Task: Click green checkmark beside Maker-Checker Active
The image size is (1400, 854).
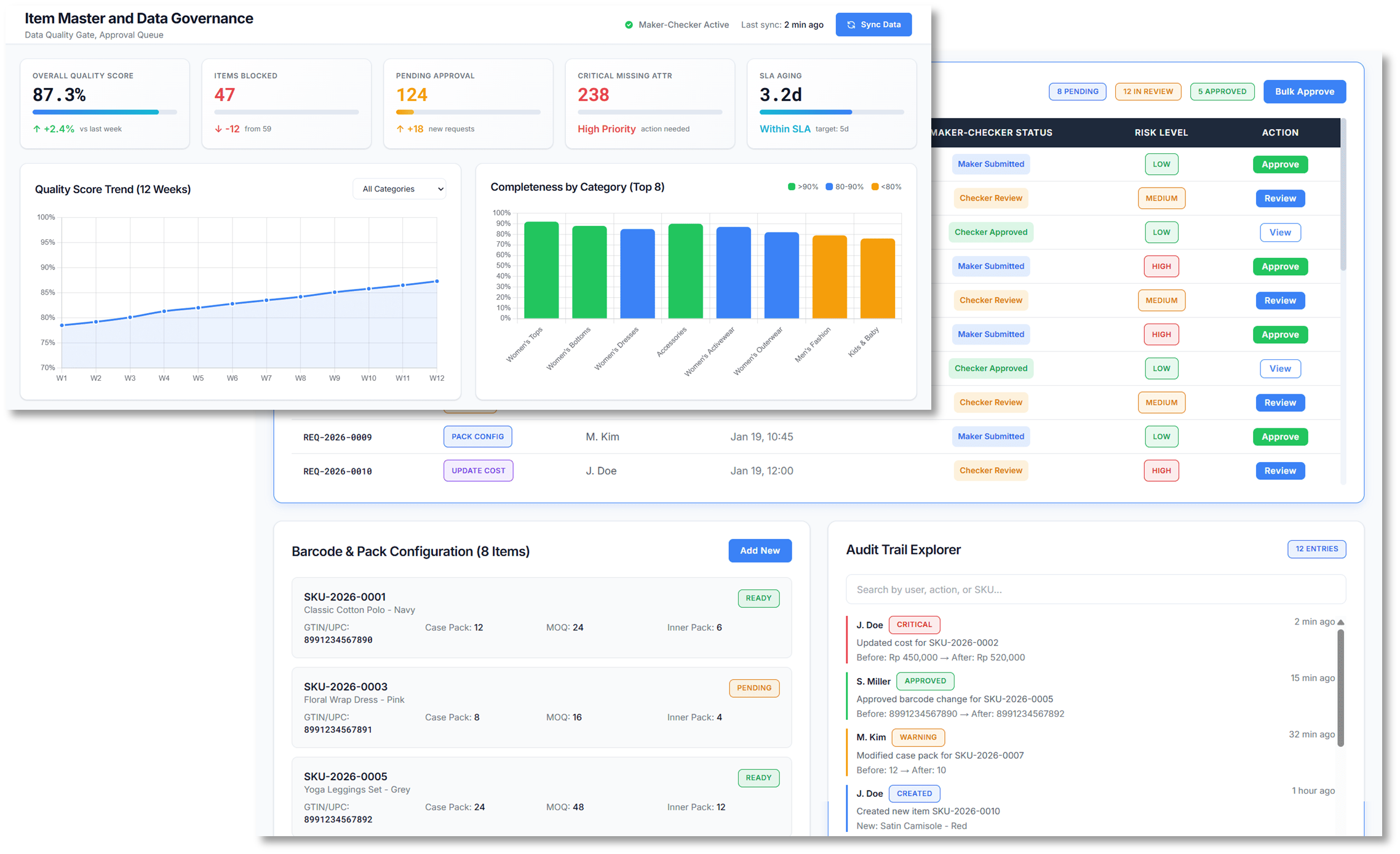Action: (628, 25)
